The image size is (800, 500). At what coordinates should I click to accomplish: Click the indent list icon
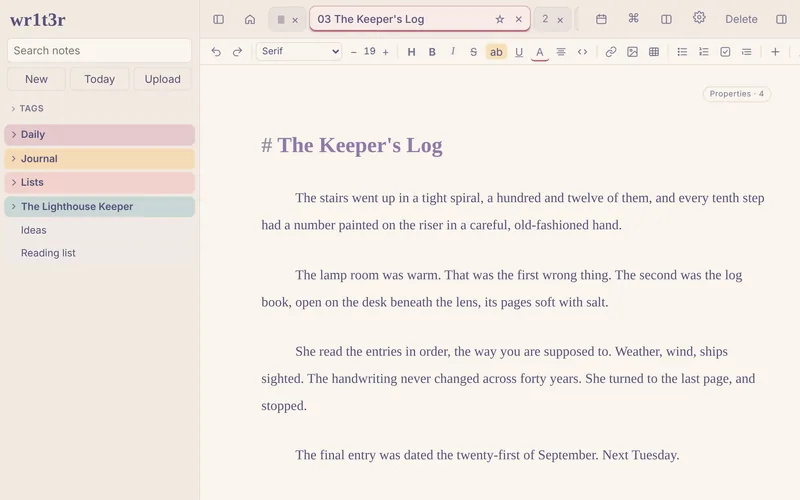746,52
